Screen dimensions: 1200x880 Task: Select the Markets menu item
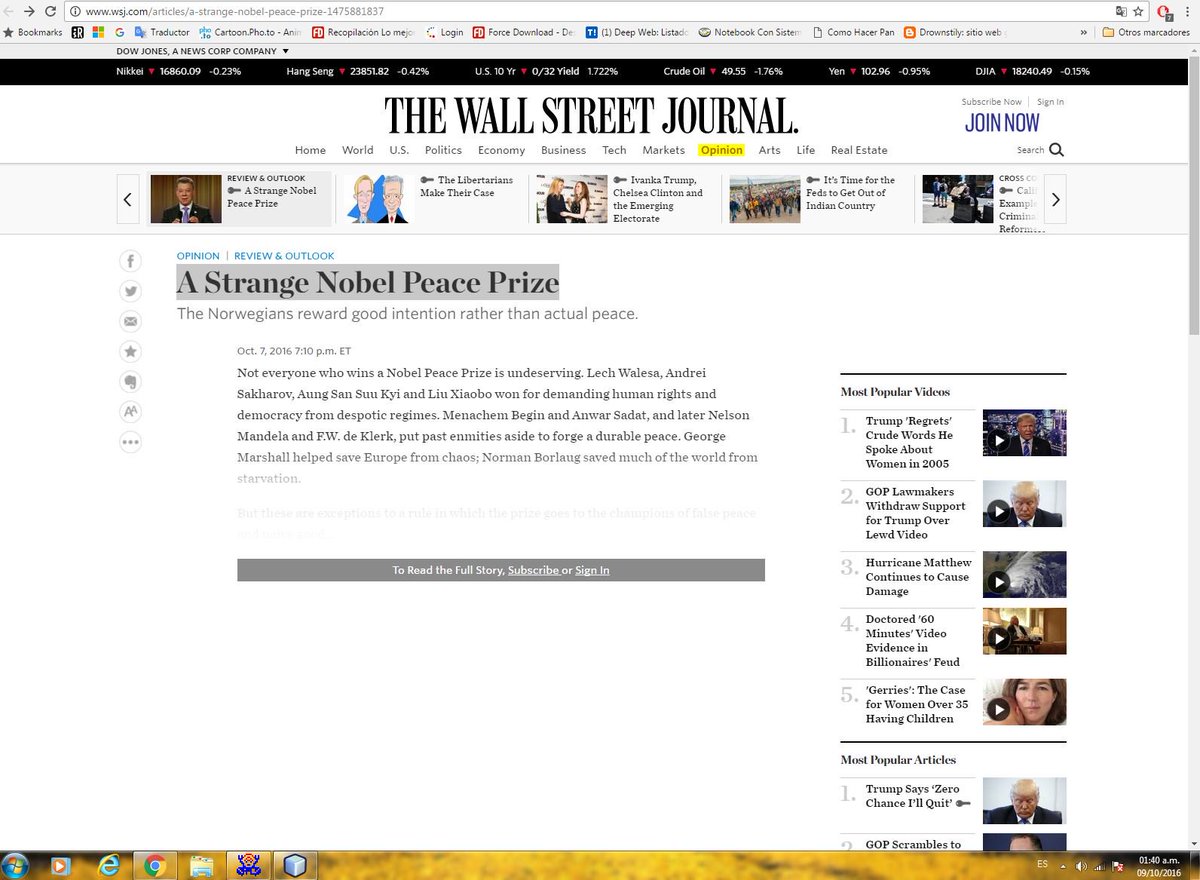(663, 150)
